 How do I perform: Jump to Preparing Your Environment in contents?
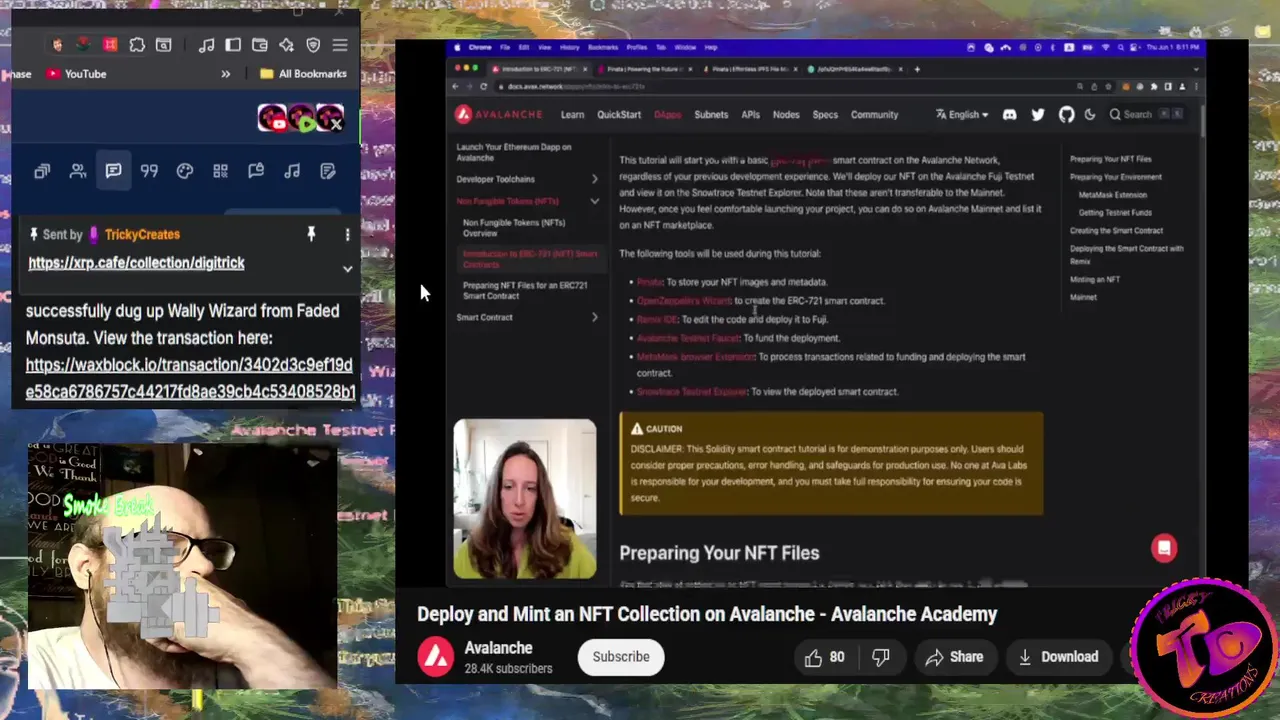pos(1115,177)
